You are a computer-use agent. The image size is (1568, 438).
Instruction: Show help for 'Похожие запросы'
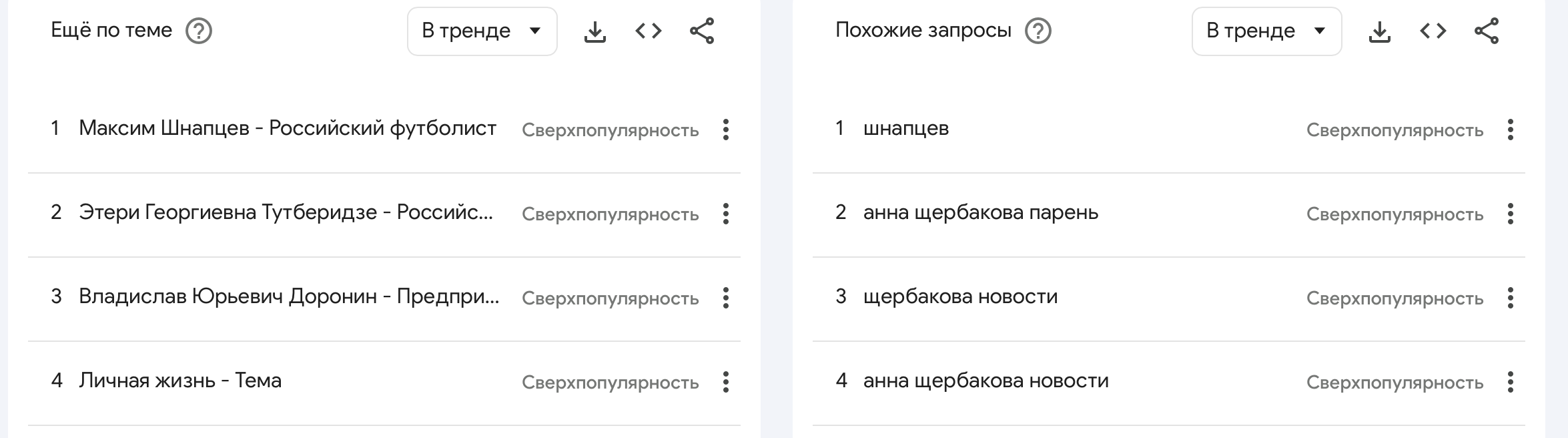[1038, 31]
